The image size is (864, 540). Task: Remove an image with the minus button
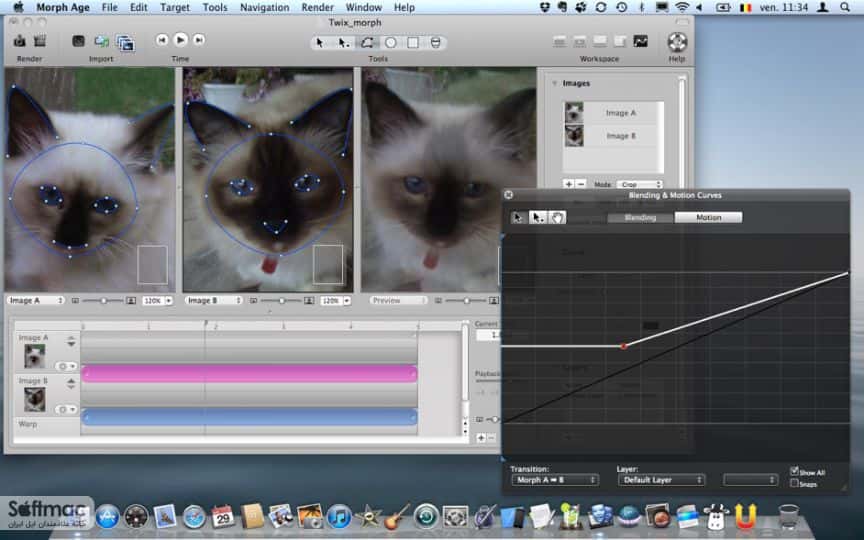[x=581, y=184]
